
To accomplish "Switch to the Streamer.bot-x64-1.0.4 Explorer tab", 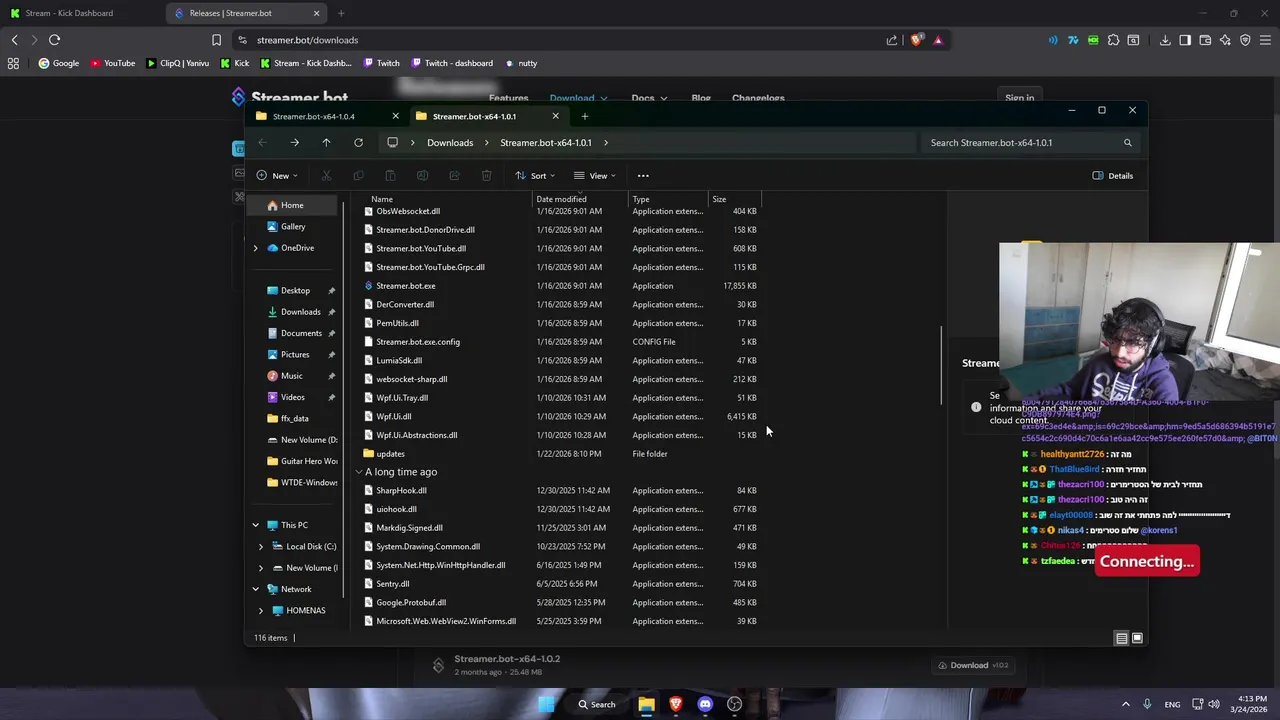I will (313, 116).
